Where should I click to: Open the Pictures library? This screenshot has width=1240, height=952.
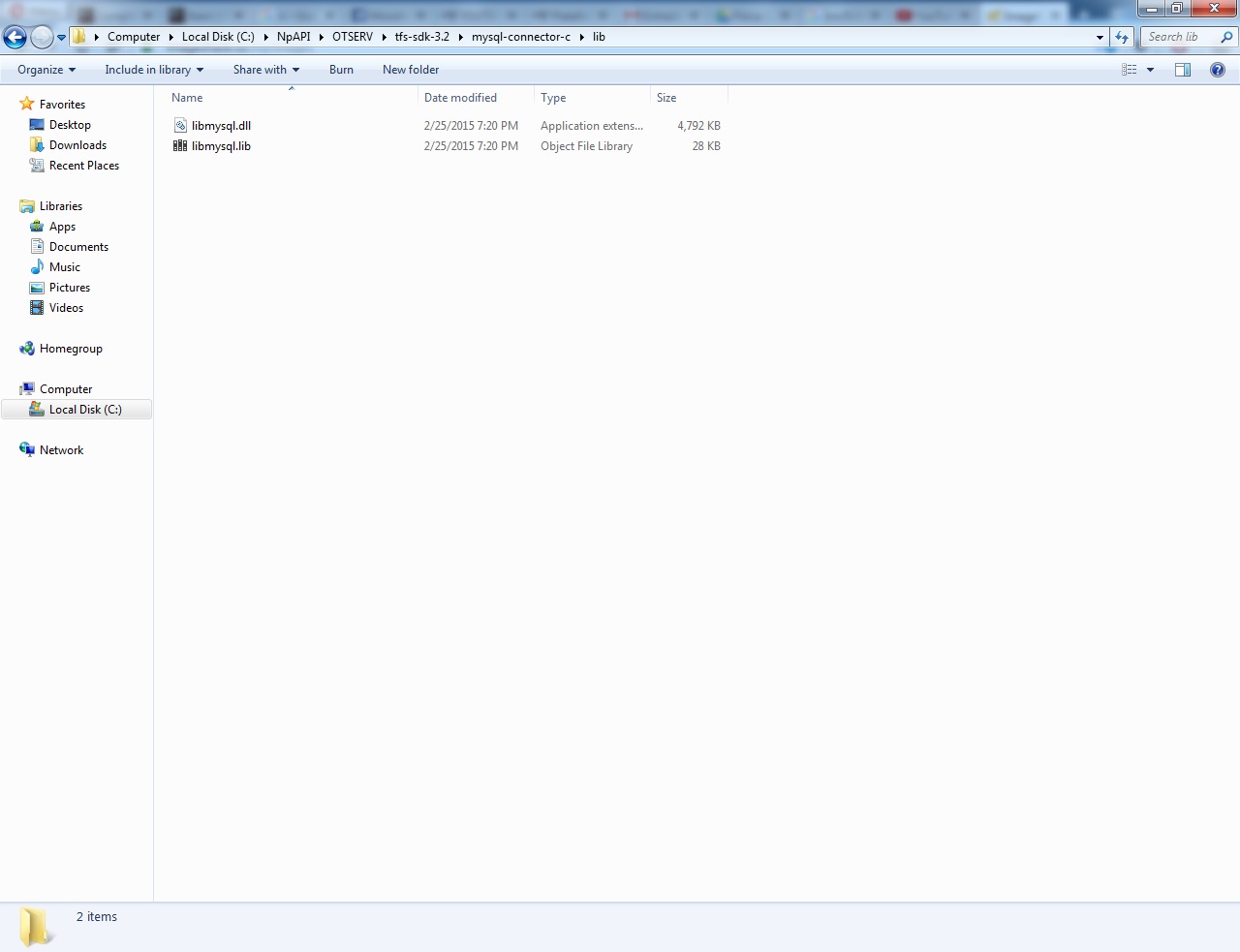pyautogui.click(x=70, y=288)
